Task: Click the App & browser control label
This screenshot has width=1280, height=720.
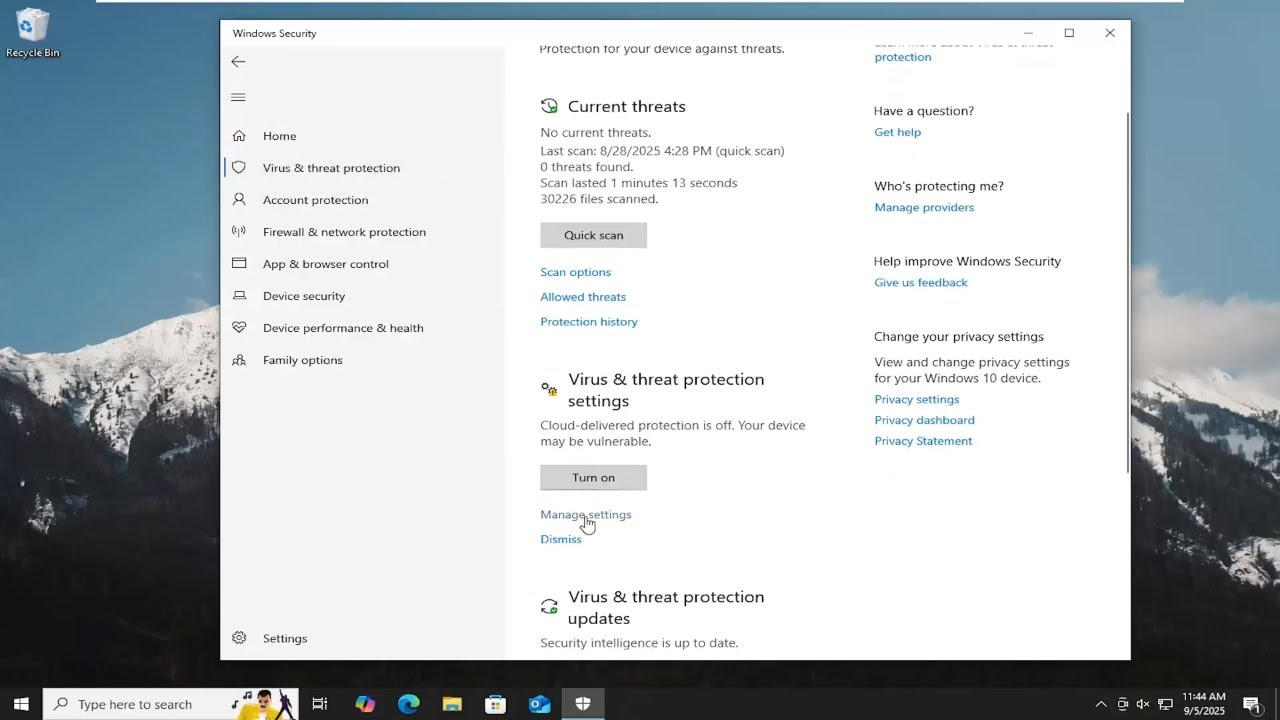Action: [326, 264]
